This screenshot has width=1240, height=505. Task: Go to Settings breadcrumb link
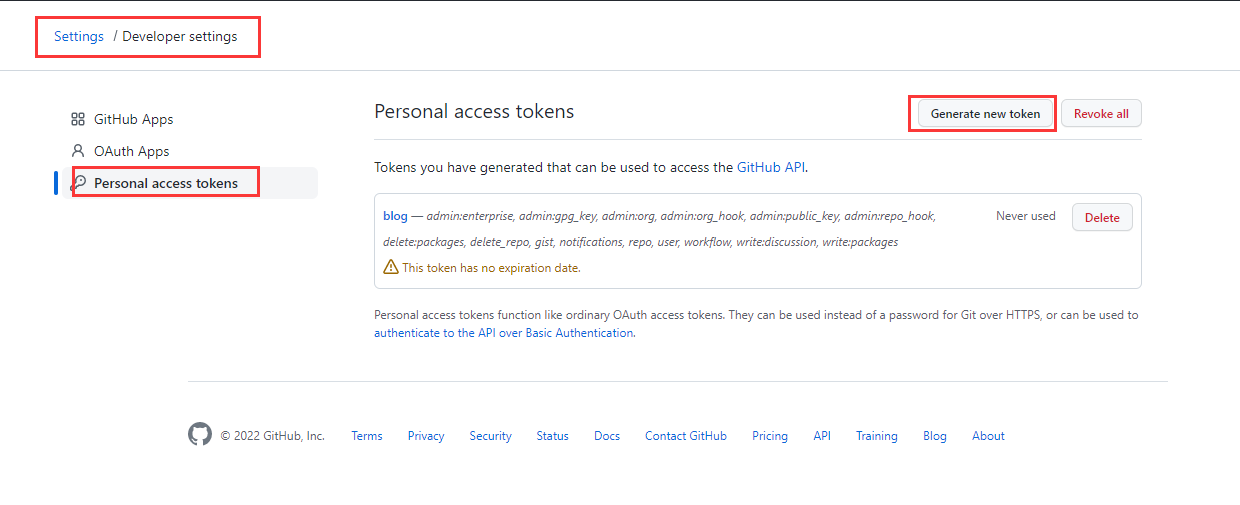(x=79, y=36)
